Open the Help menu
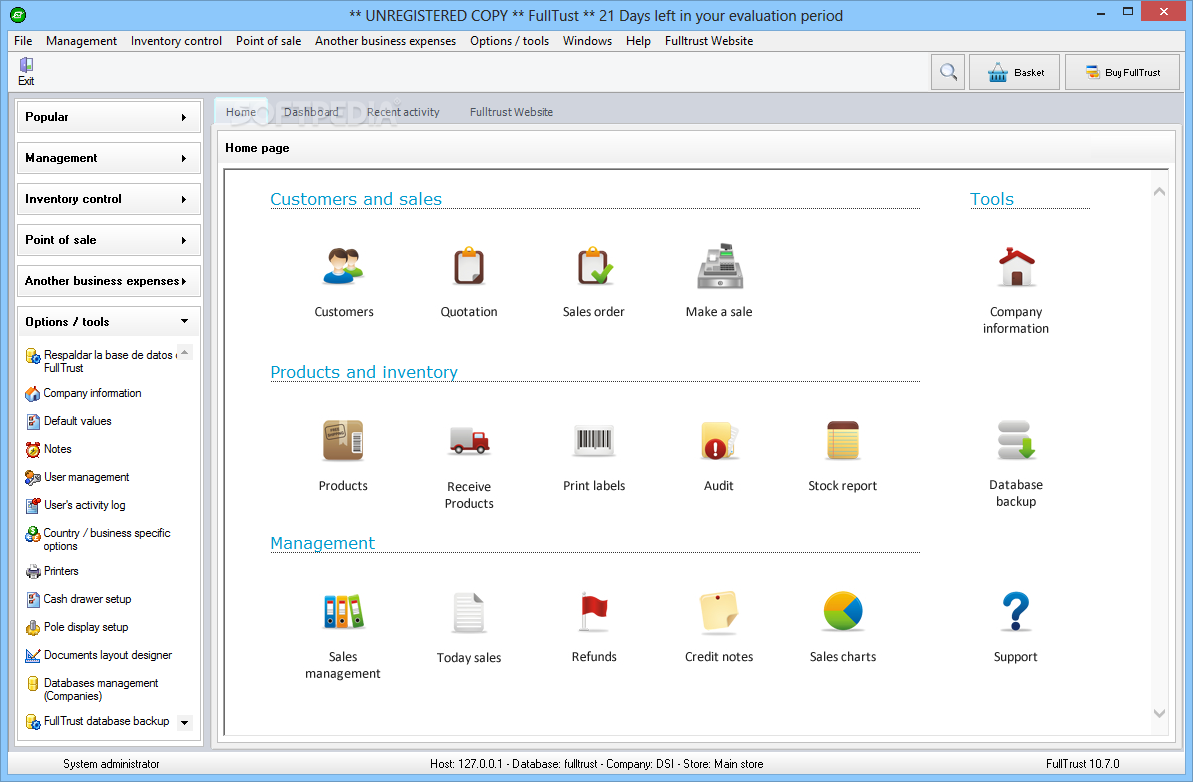1193x782 pixels. 638,41
